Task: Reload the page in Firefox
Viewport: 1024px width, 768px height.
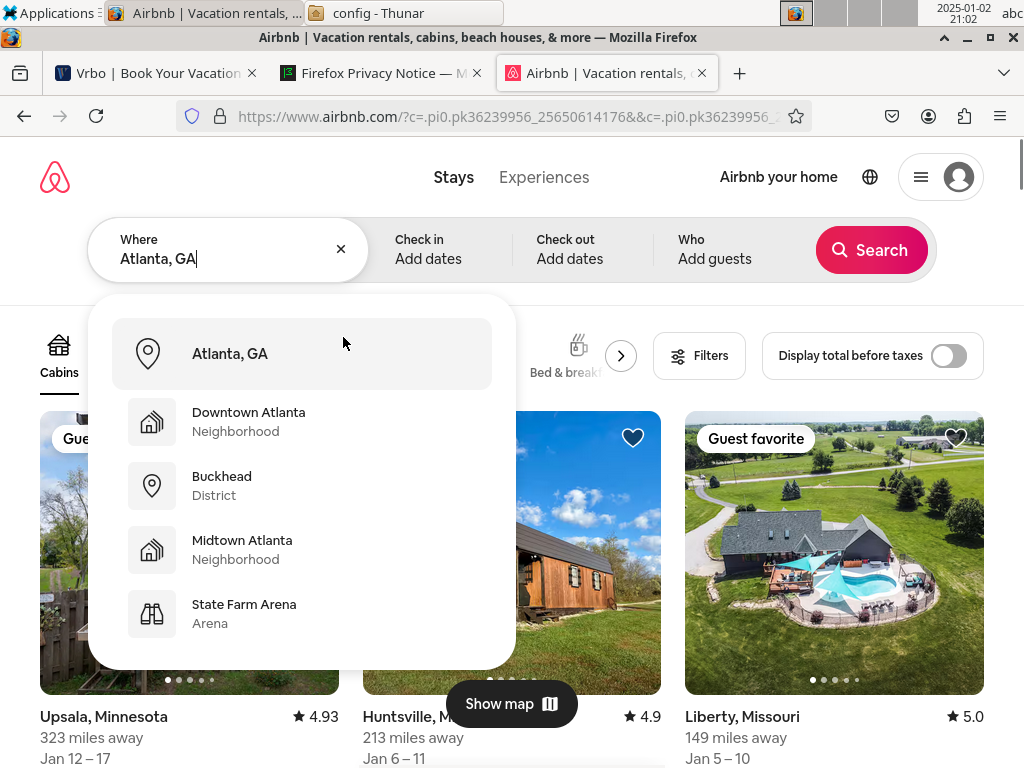Action: [x=96, y=116]
